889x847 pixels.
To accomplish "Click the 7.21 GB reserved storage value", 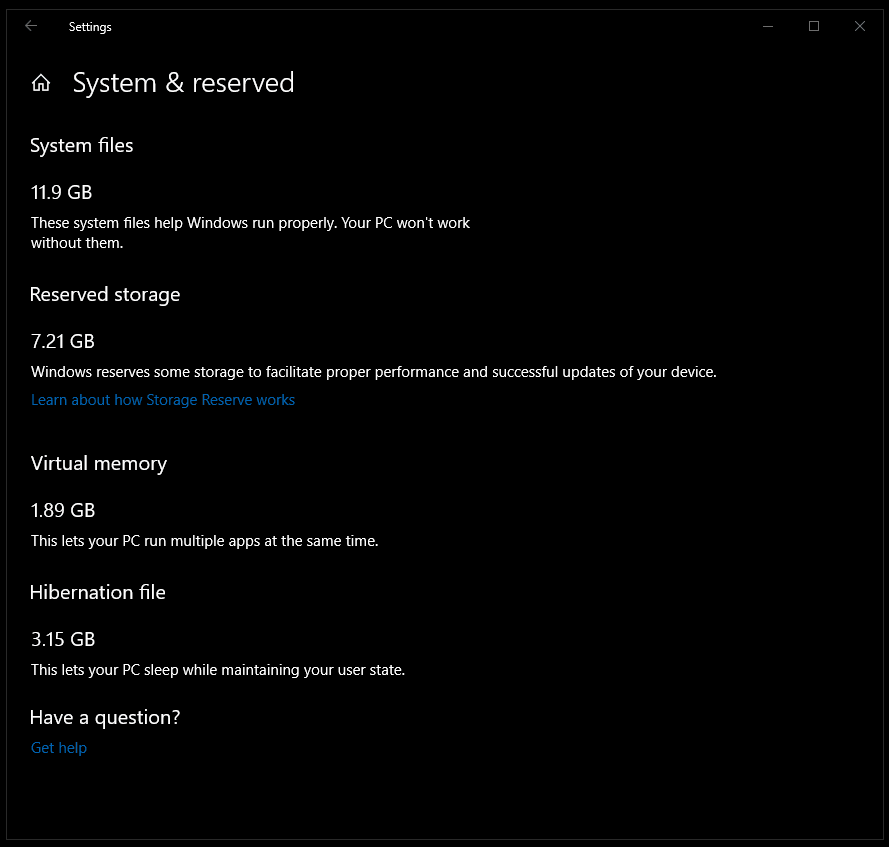I will pyautogui.click(x=63, y=341).
